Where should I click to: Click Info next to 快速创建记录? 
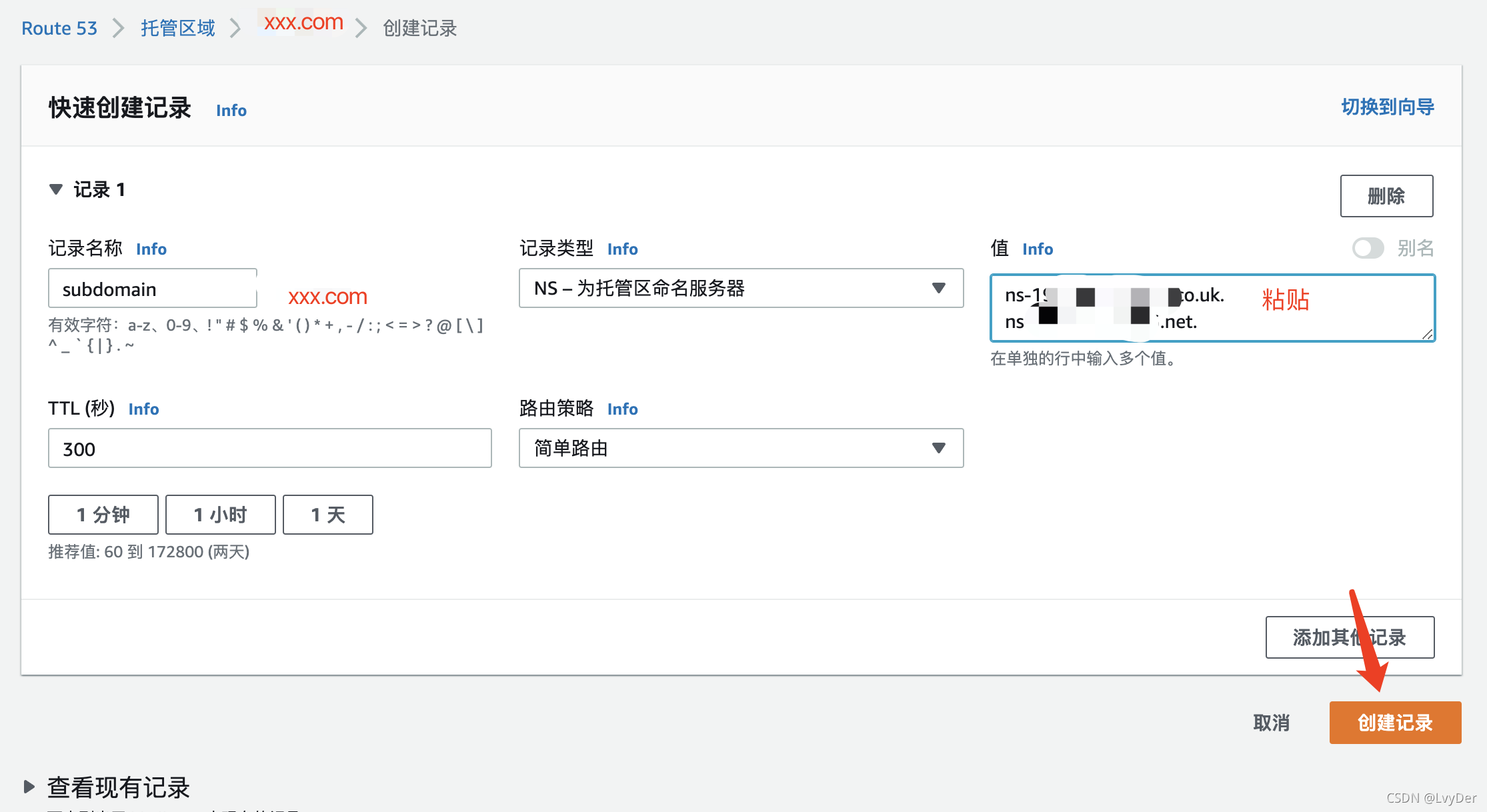(x=231, y=111)
